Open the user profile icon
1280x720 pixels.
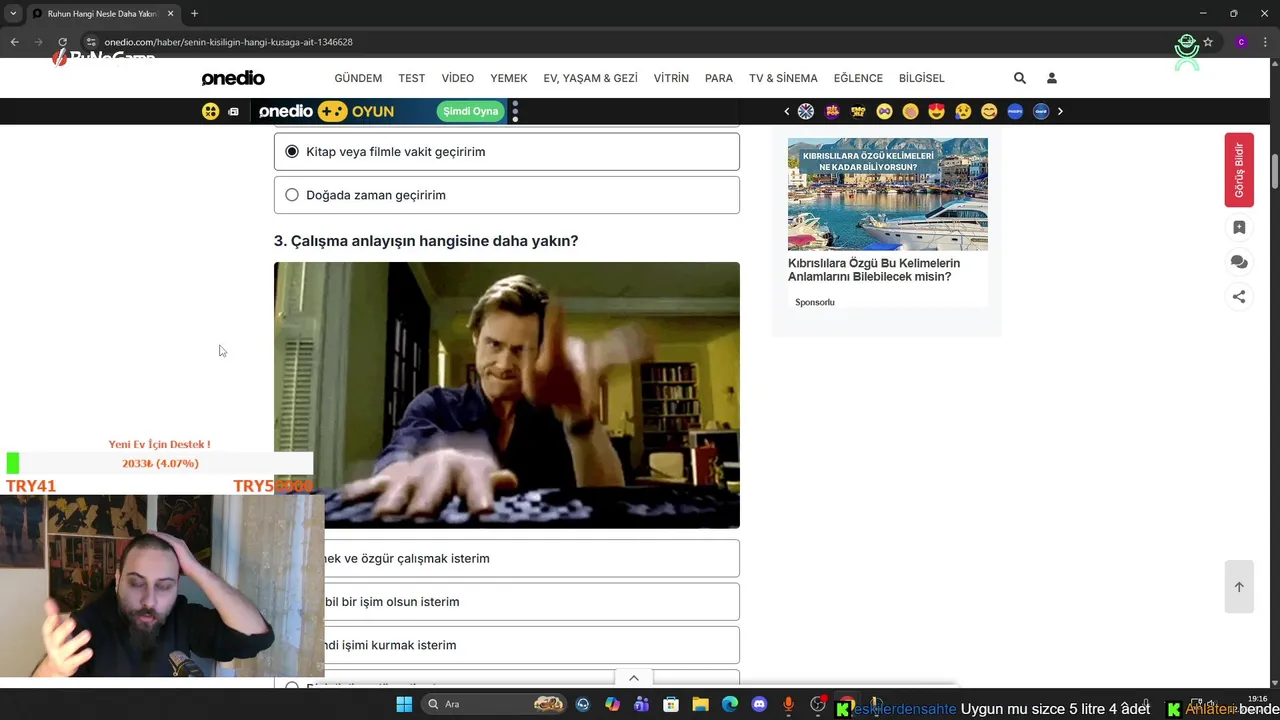[x=1052, y=78]
